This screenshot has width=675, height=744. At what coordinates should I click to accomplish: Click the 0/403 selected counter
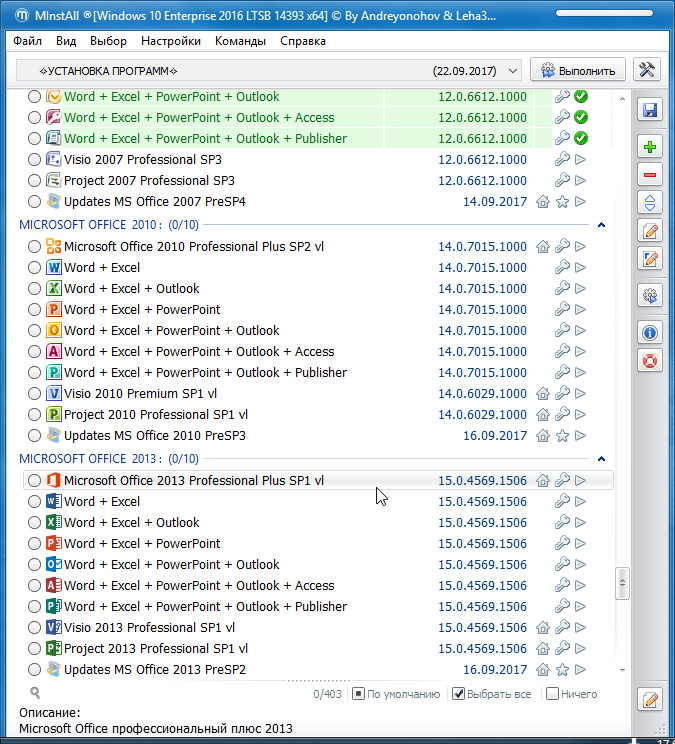click(327, 694)
